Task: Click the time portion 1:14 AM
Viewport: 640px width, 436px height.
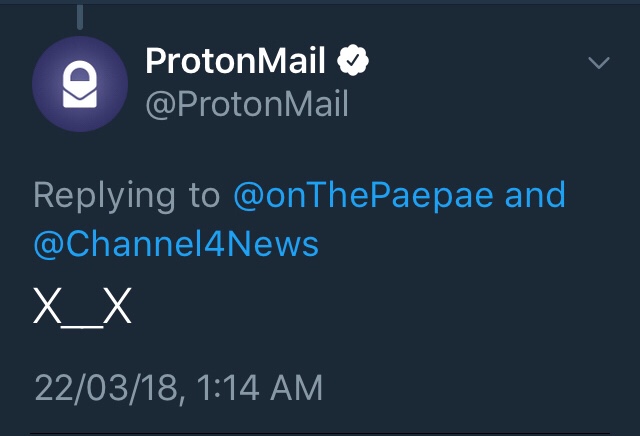Action: click(260, 388)
